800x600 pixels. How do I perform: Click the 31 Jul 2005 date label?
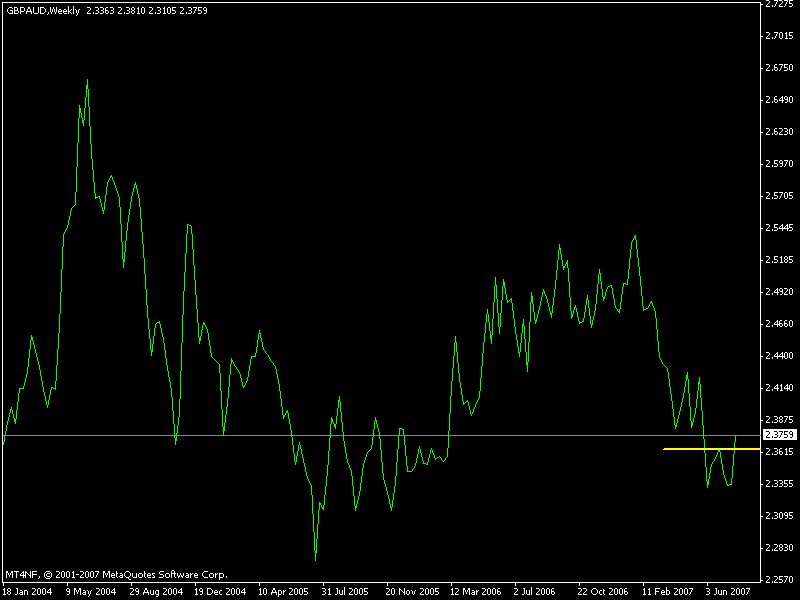347,591
